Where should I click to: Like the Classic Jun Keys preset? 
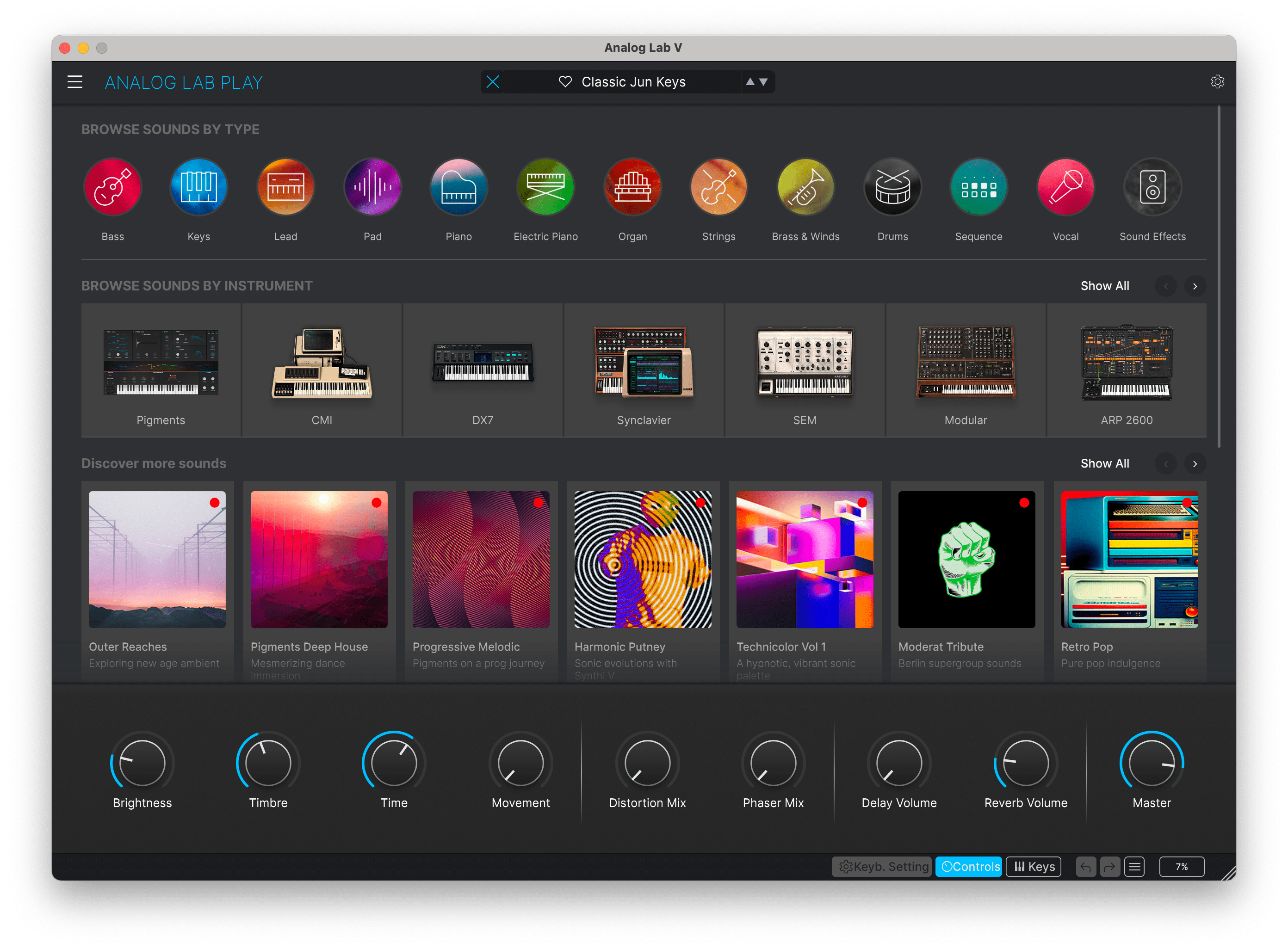pos(565,81)
